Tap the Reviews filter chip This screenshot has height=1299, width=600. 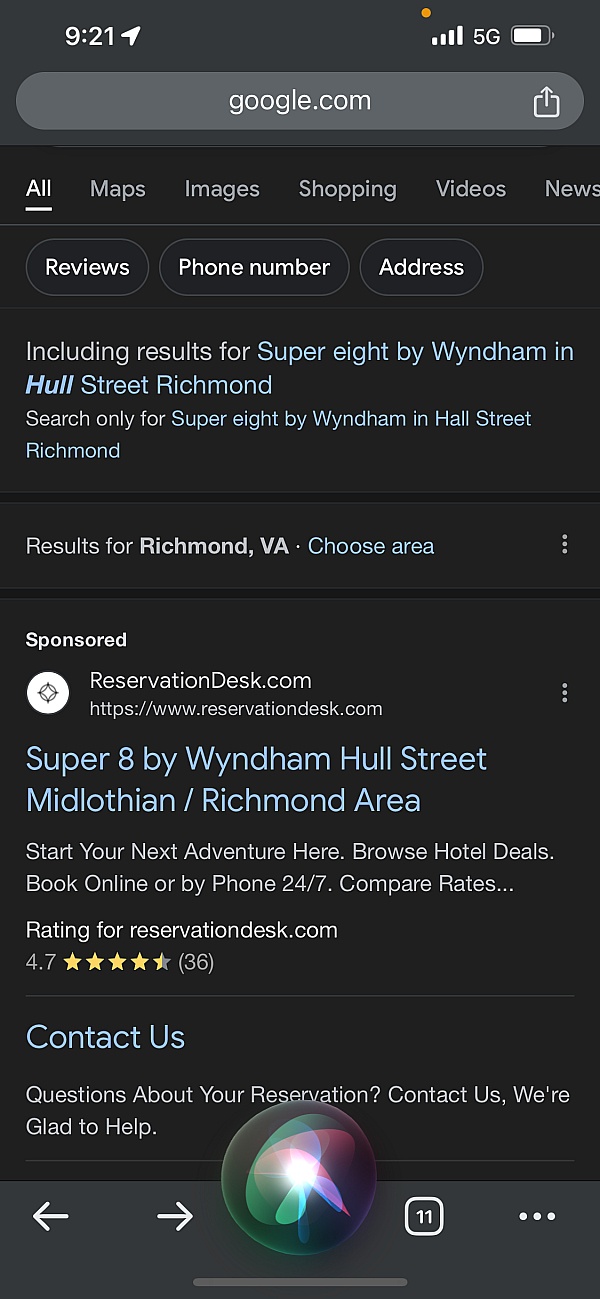coord(87,267)
